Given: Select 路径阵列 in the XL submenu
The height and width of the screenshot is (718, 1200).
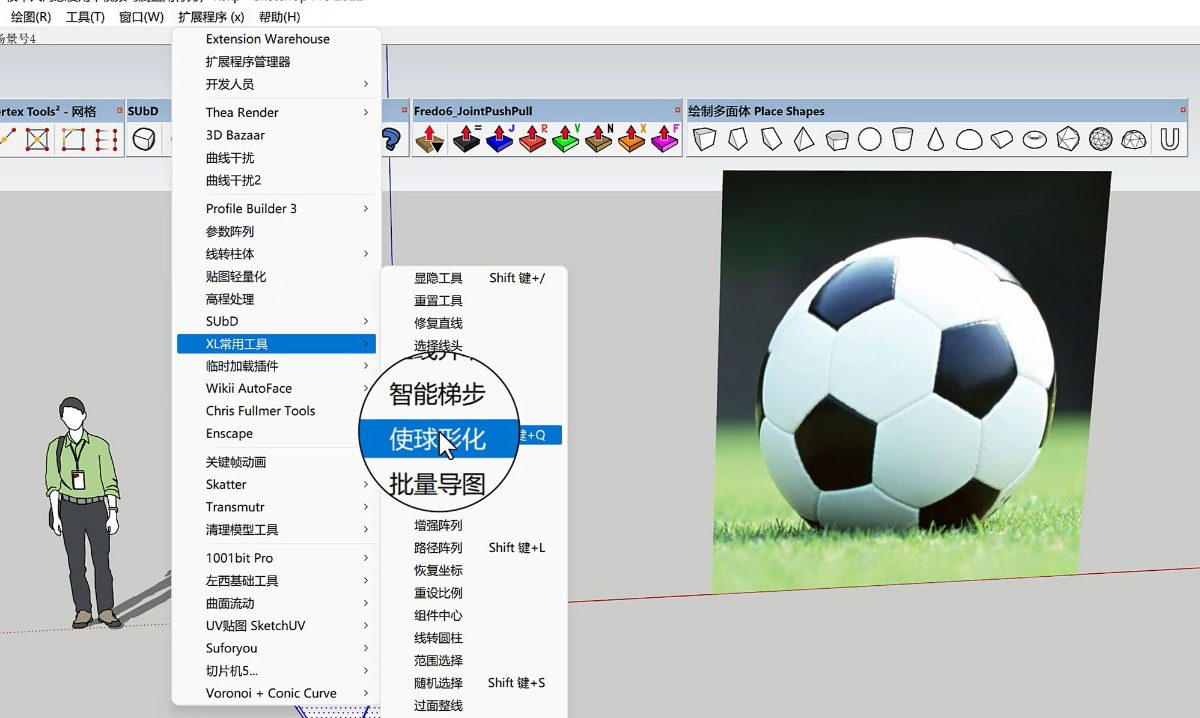Looking at the screenshot, I should 474,548.
